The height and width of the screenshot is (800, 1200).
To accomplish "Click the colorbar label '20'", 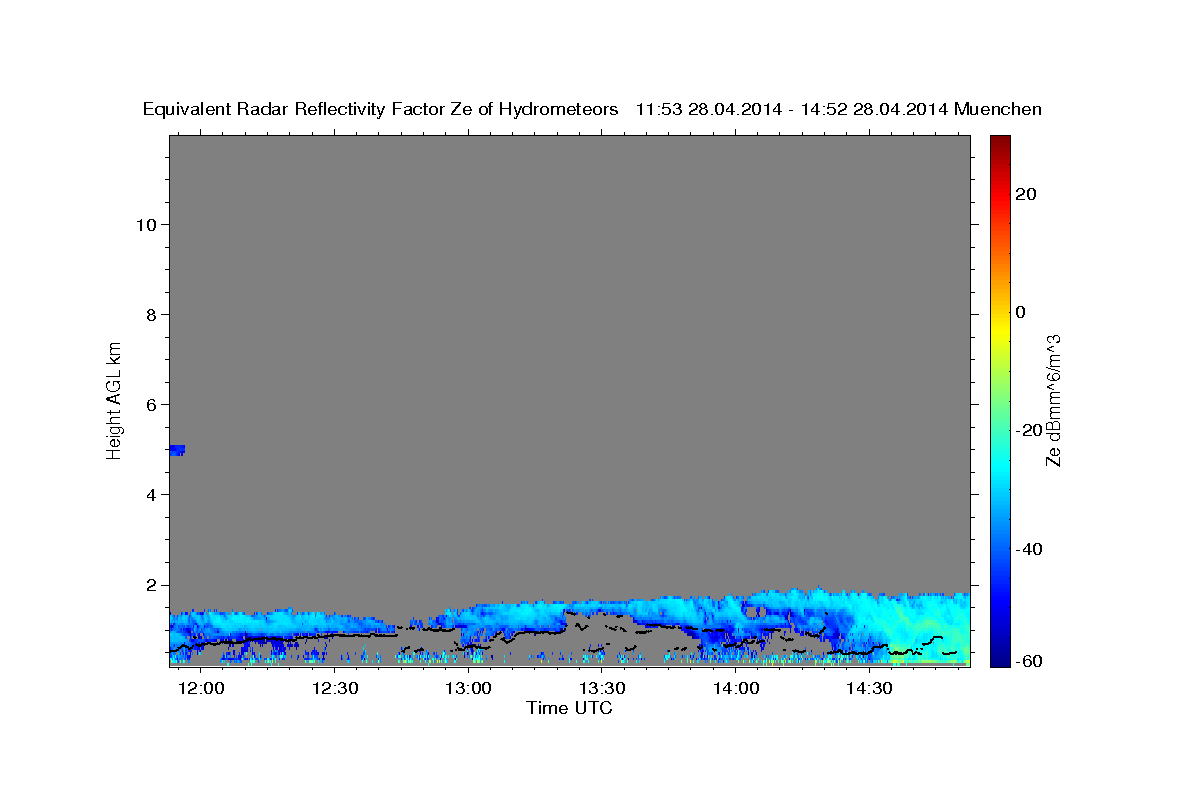I will 1026,194.
